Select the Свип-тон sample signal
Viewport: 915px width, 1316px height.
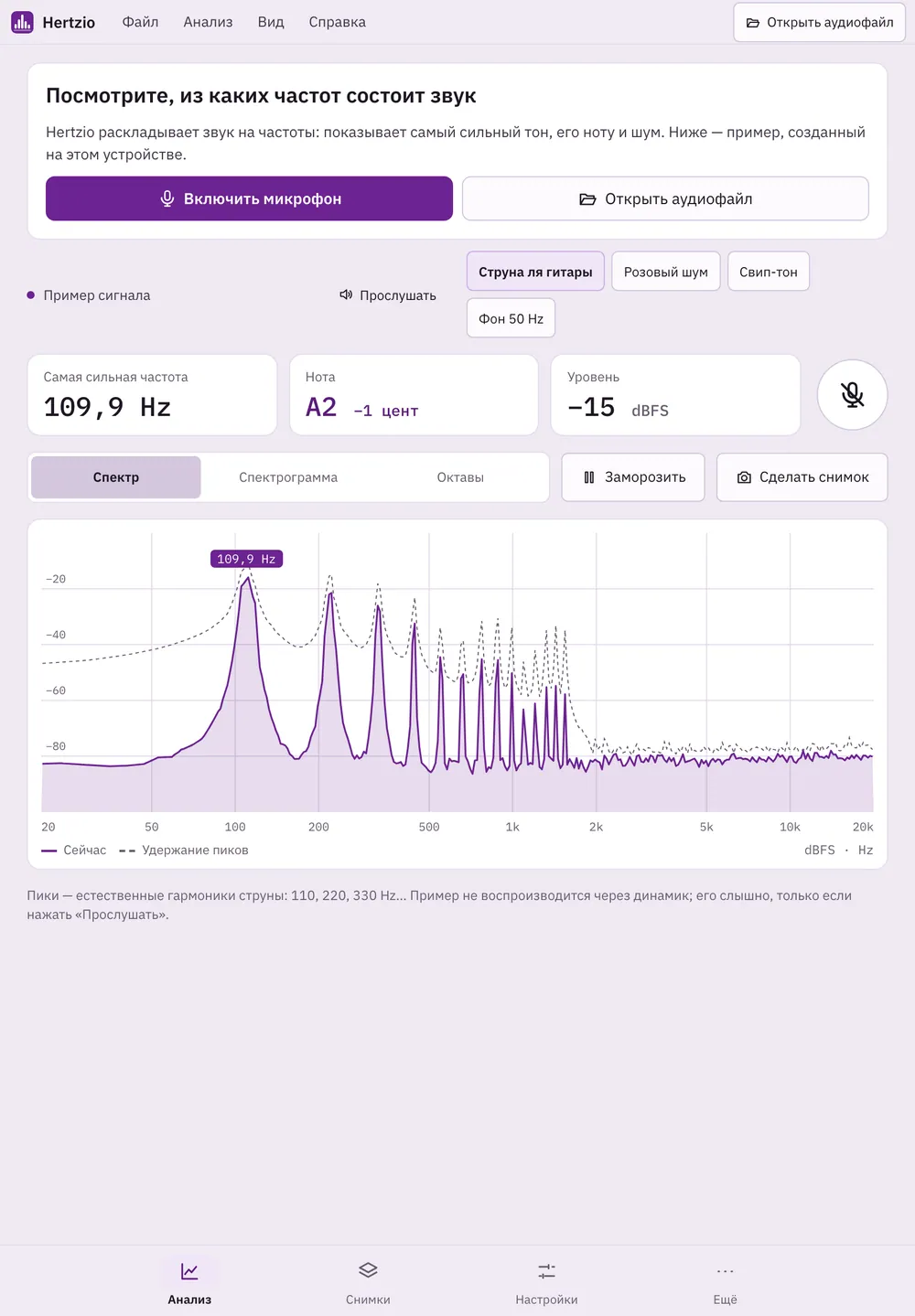[x=769, y=272]
